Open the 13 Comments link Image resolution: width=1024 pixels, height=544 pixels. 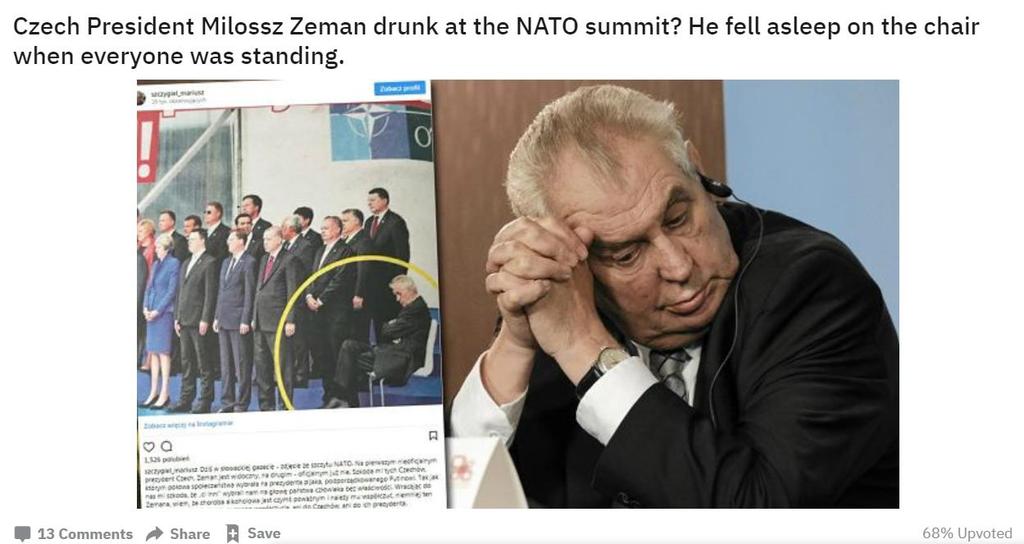click(x=85, y=534)
